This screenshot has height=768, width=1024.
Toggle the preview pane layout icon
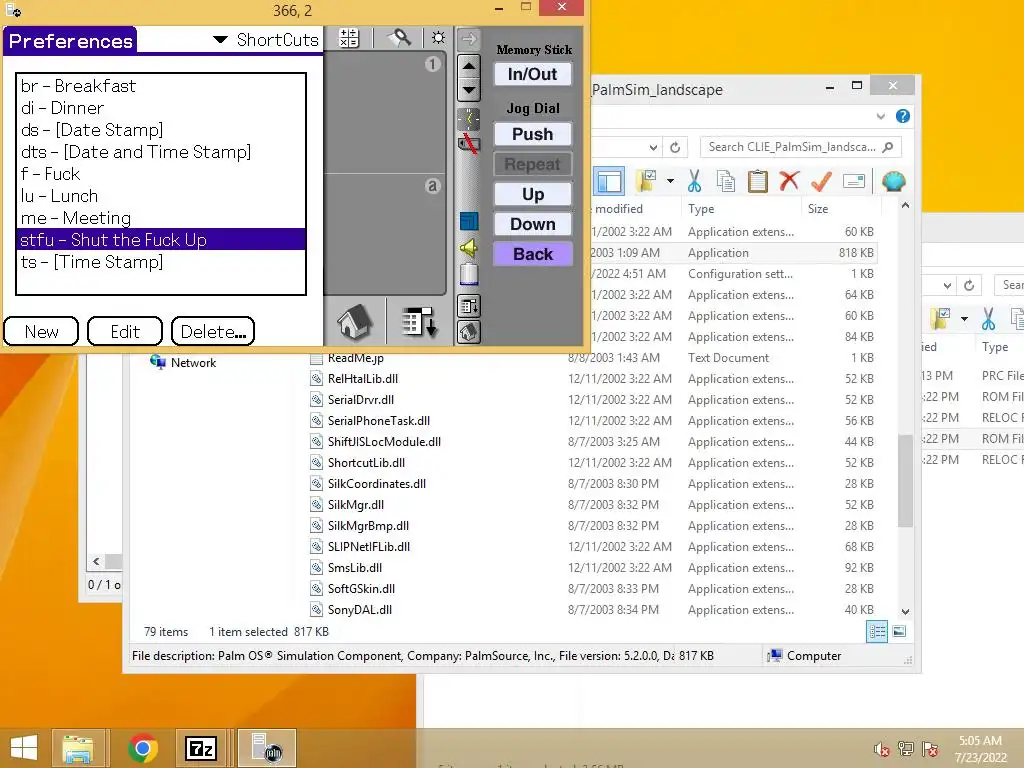coord(609,181)
